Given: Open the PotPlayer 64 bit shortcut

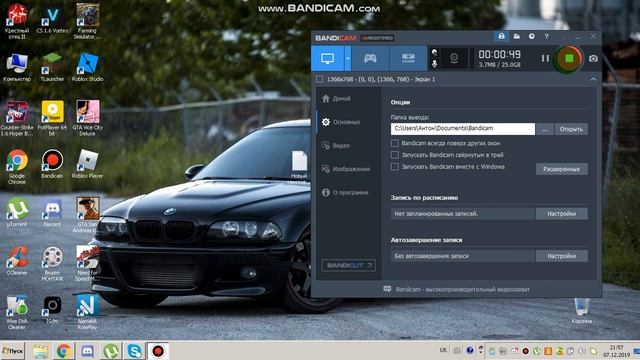Looking at the screenshot, I should 52,118.
